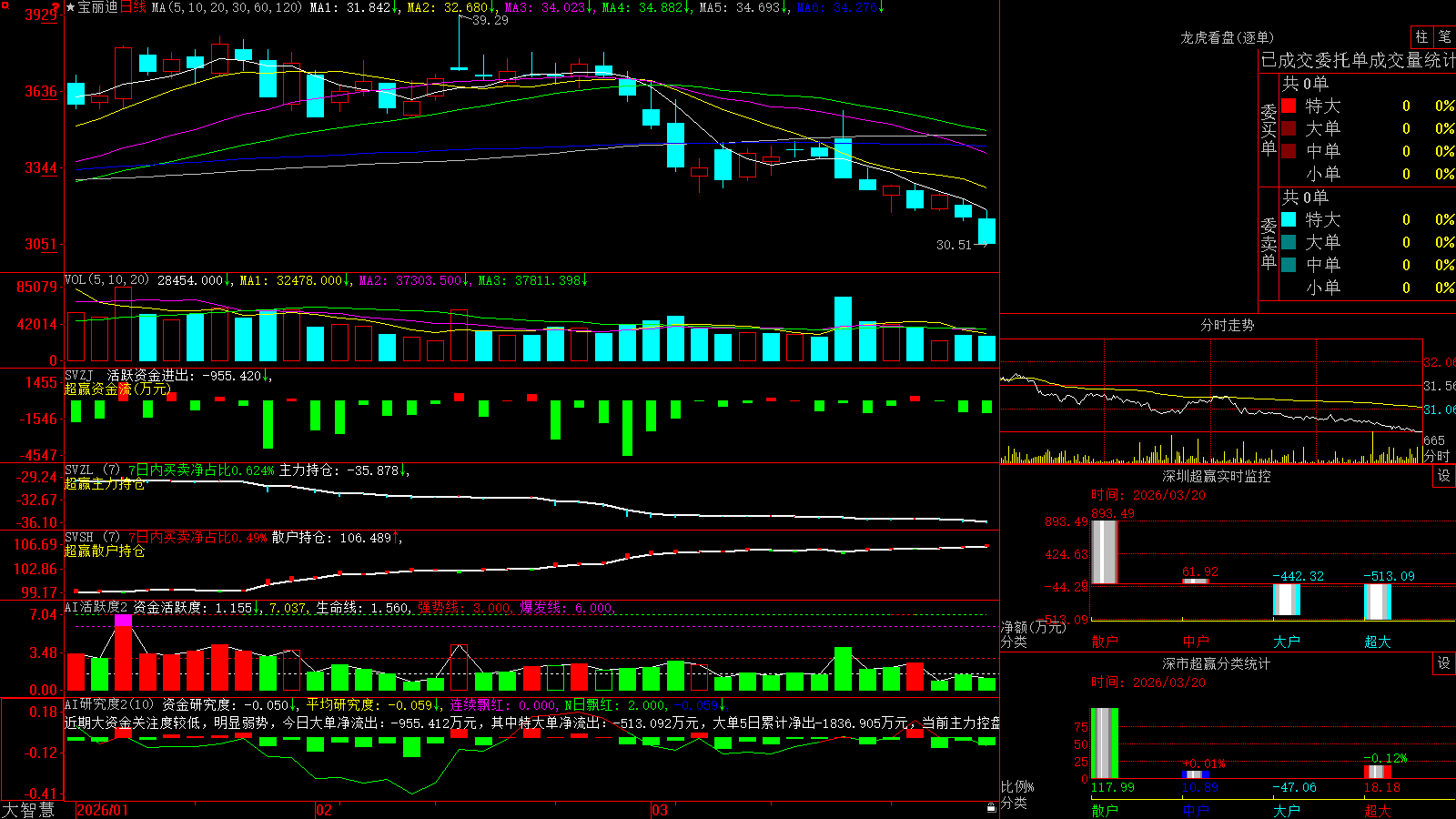
Task: Click the 爆发线: 6.000 label
Action: click(x=567, y=607)
